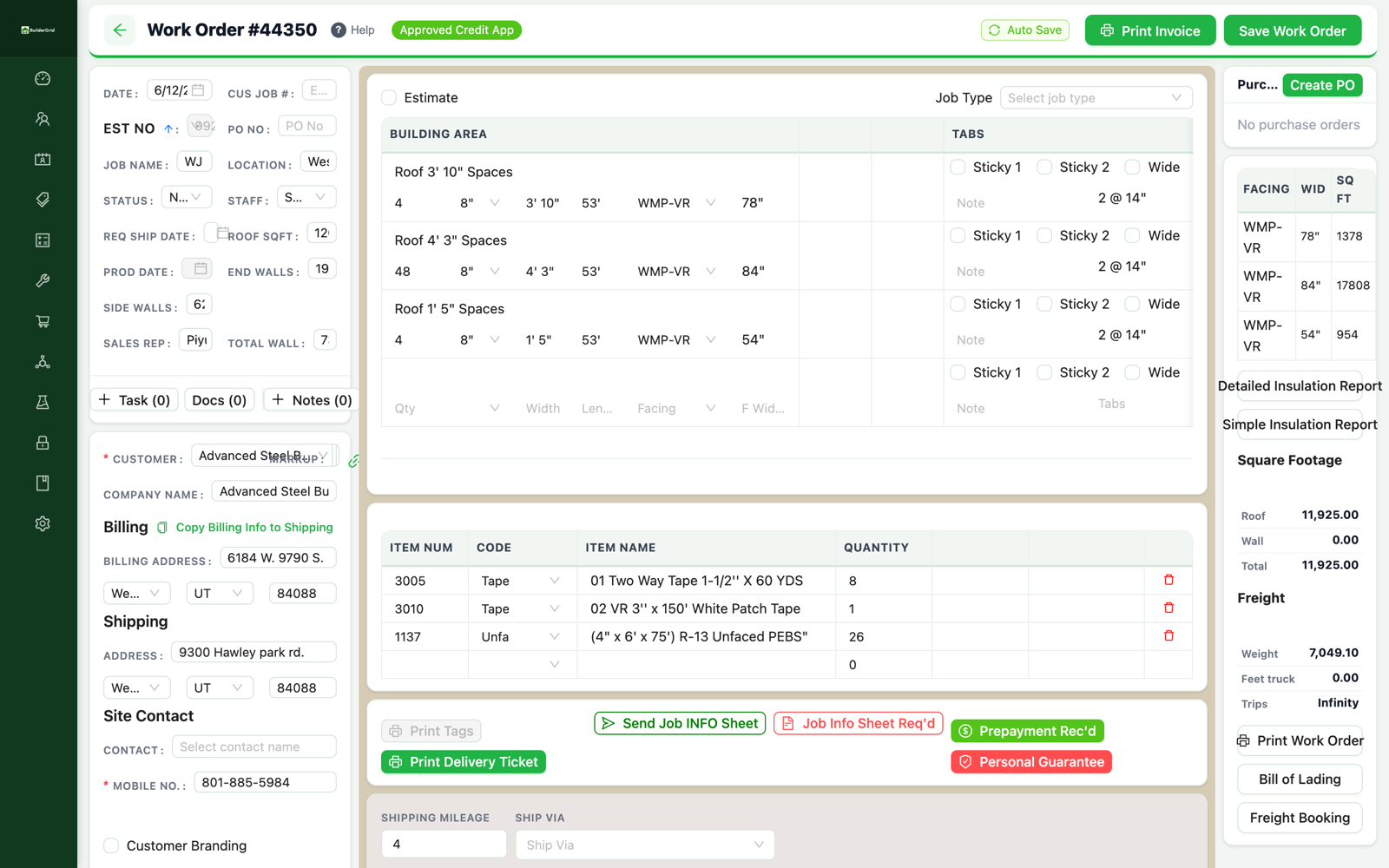Open WMP-VR facing dropdown in Roof 4' 3" row
Viewport: 1389px width, 868px height.
click(677, 272)
